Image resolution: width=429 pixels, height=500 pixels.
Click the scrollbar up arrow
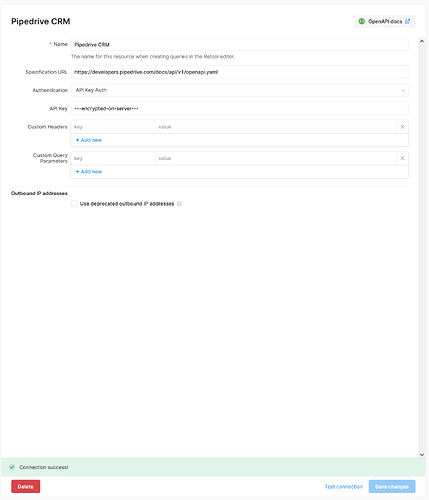[x=422, y=41]
